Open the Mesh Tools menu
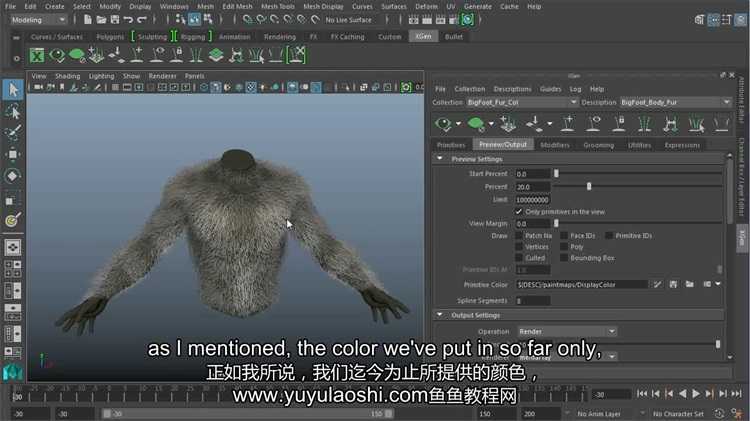Viewport: 750px width, 421px height. (x=278, y=7)
